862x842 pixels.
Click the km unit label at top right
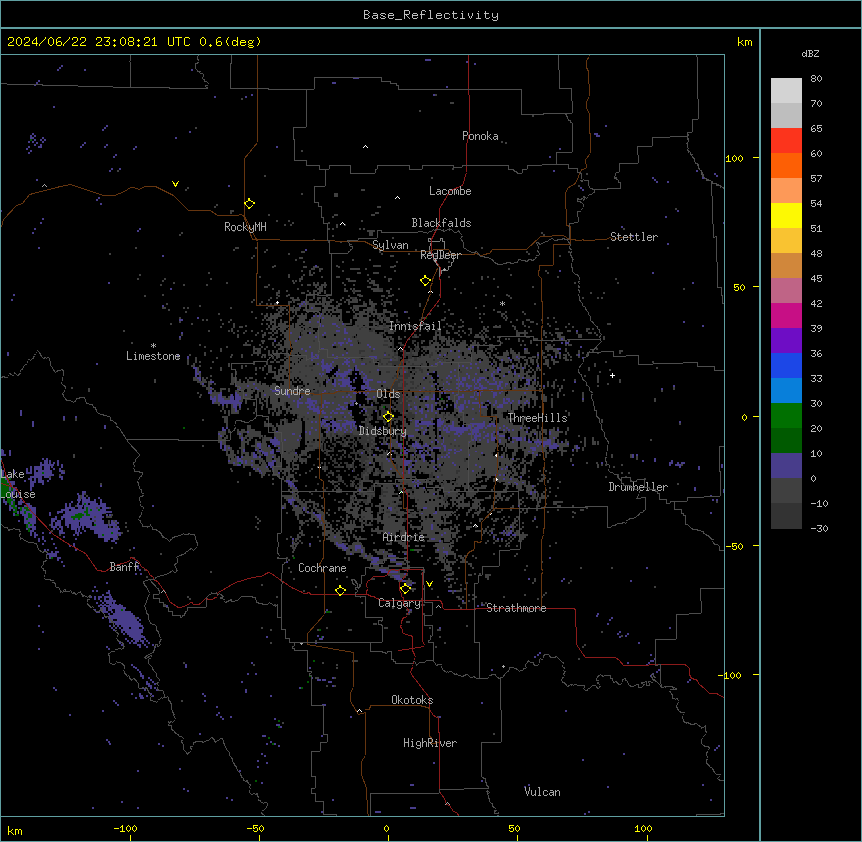click(x=745, y=42)
